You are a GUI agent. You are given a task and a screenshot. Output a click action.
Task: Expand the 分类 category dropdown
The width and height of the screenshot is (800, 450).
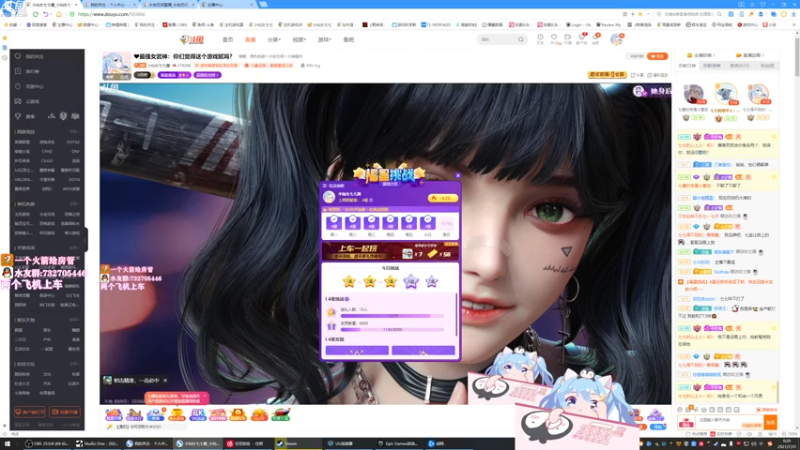coord(274,40)
